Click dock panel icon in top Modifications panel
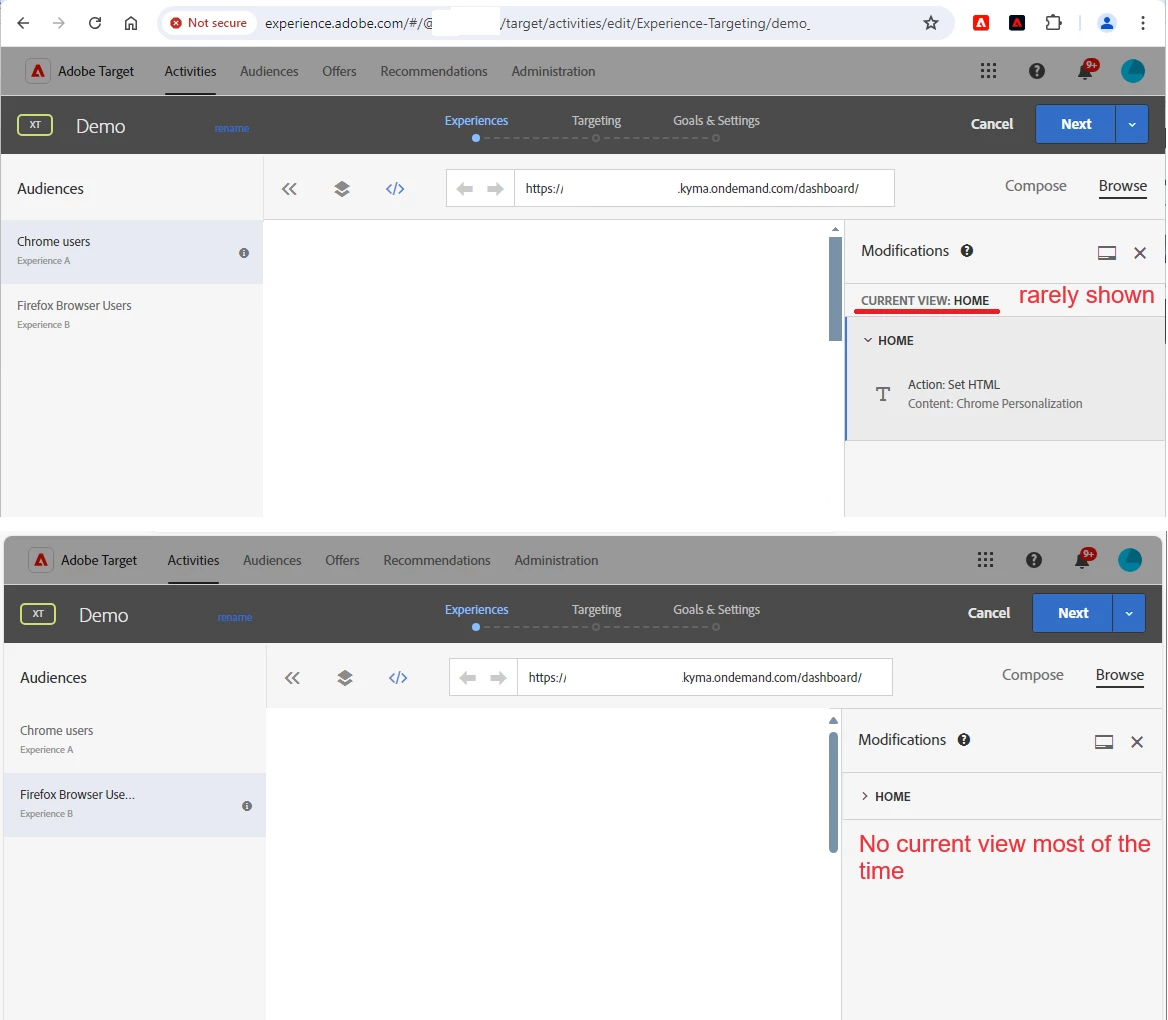 coord(1107,253)
